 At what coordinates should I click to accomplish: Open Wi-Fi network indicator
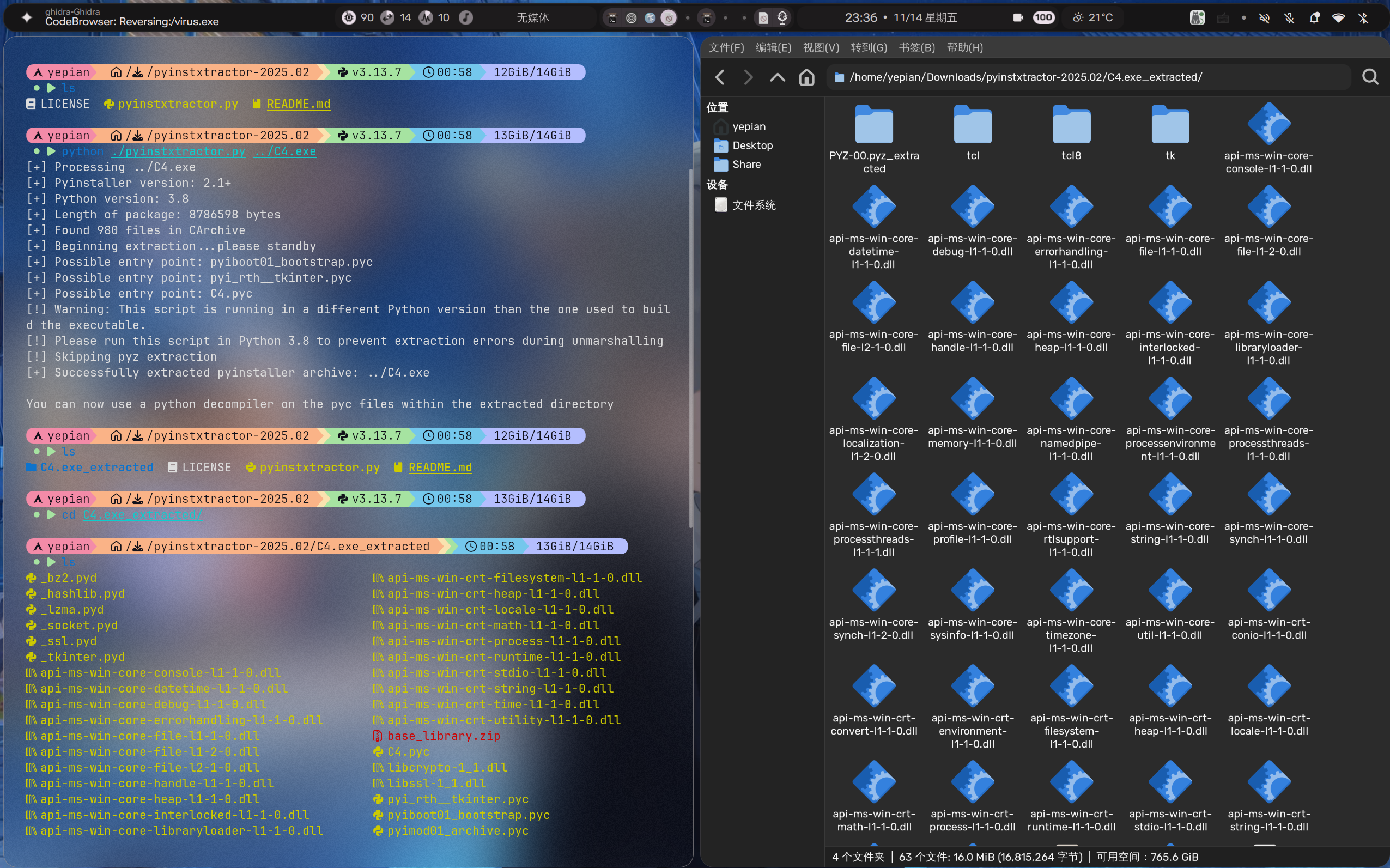tap(1338, 18)
